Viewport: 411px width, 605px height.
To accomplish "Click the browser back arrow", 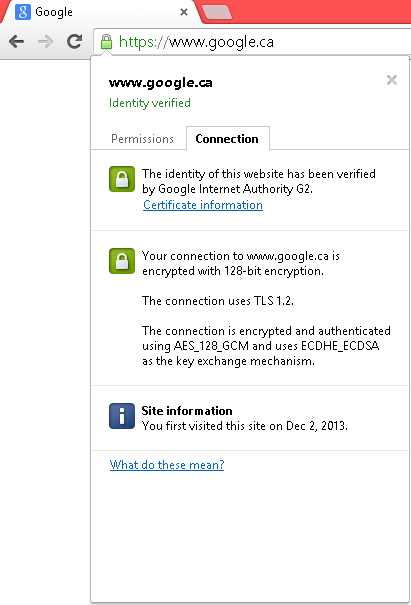I will (x=16, y=41).
